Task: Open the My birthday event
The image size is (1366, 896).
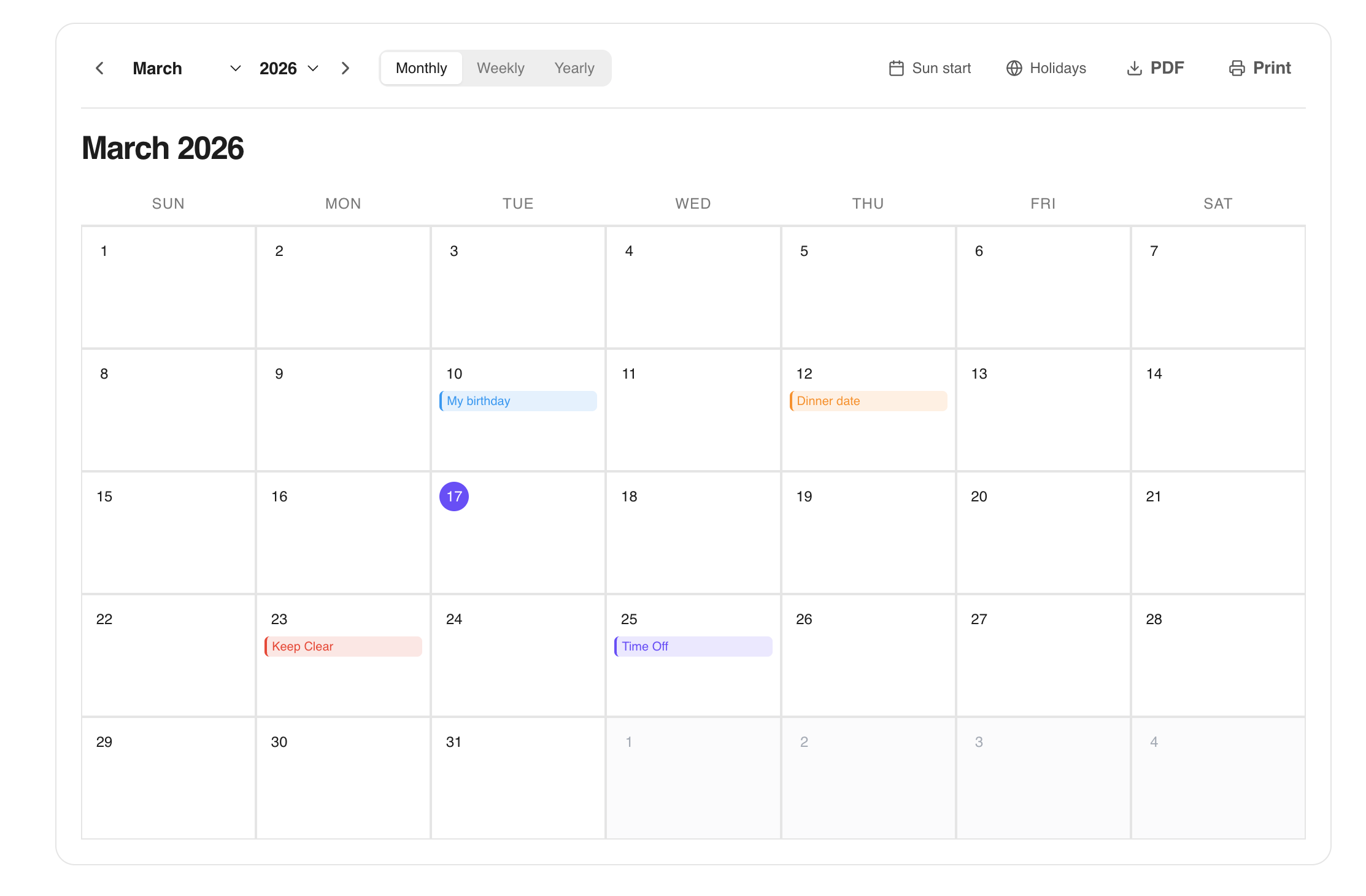Action: (x=517, y=401)
